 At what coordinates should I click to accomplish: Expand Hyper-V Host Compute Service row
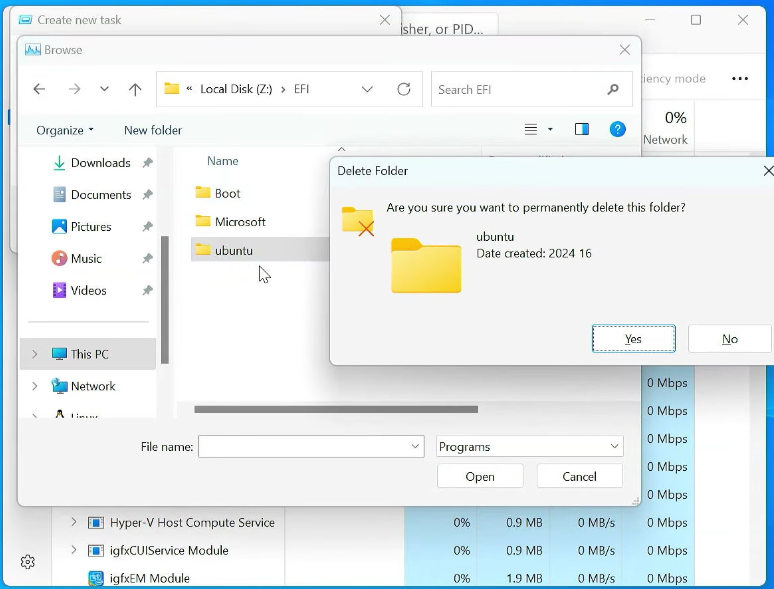74,522
